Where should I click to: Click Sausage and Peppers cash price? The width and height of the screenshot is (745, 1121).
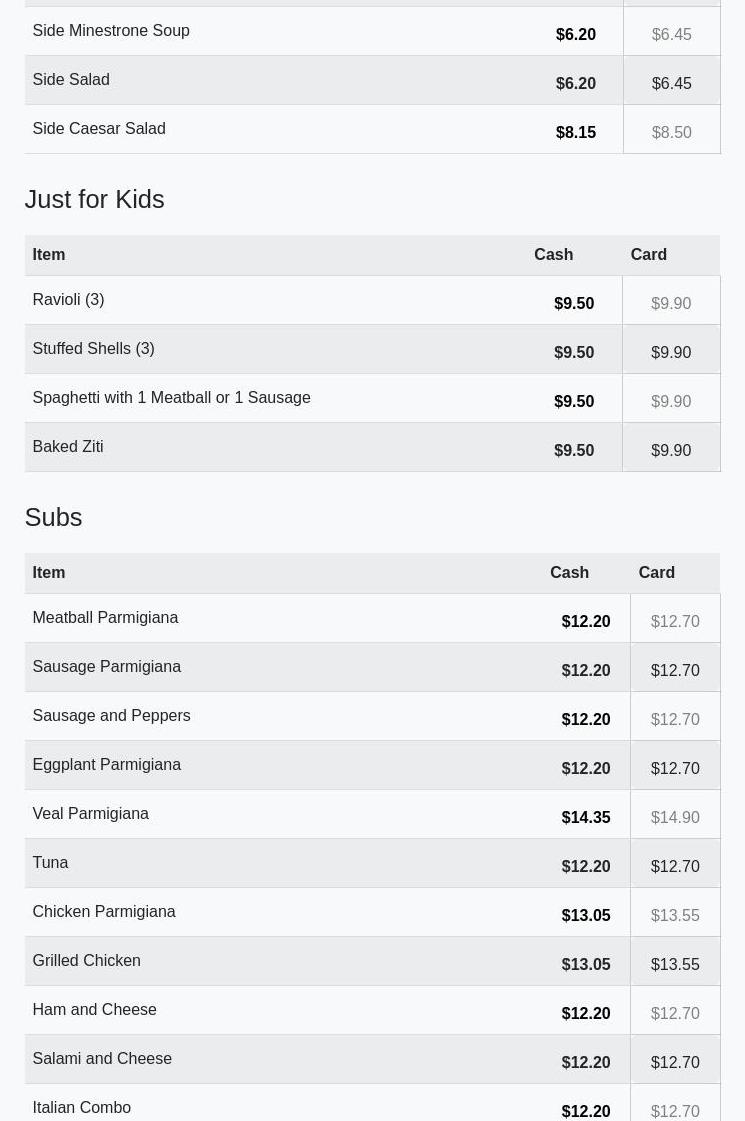point(586,719)
